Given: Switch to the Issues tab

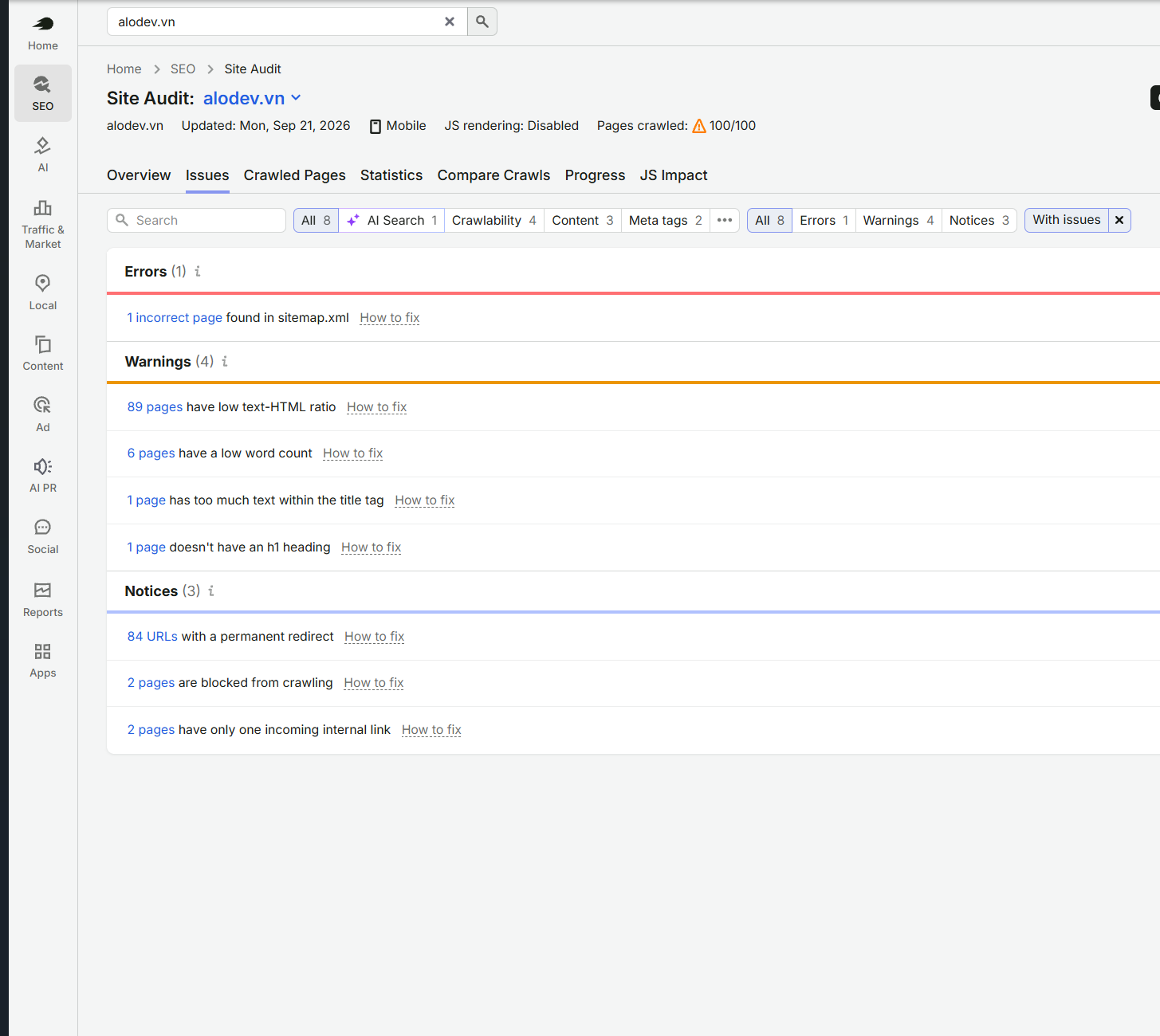Looking at the screenshot, I should [x=207, y=175].
